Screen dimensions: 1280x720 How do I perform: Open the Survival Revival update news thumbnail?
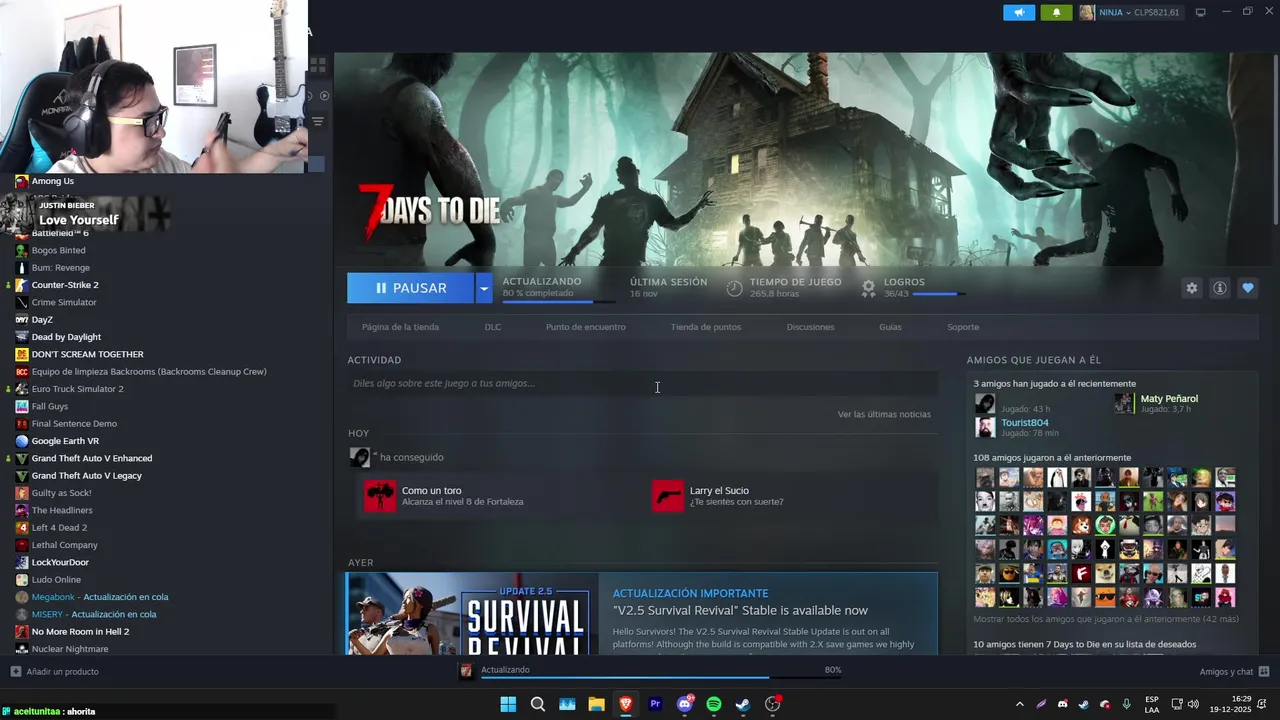point(472,614)
